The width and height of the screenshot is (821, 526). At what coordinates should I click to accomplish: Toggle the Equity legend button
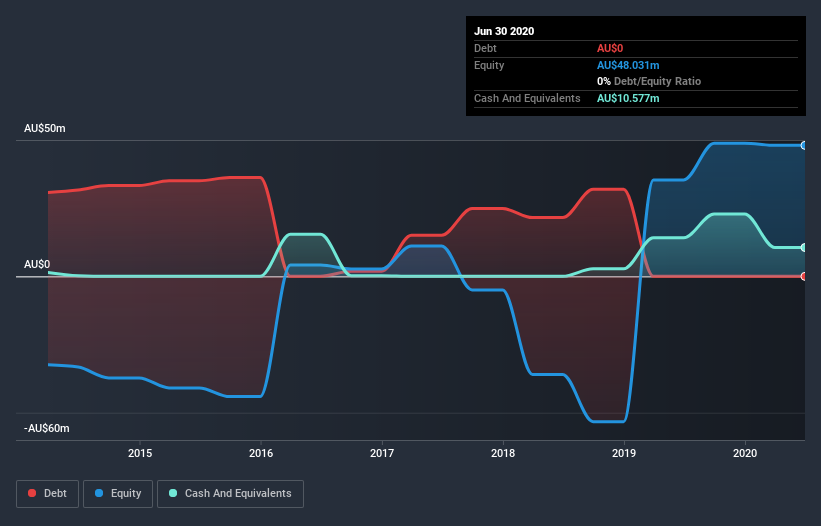tap(118, 494)
